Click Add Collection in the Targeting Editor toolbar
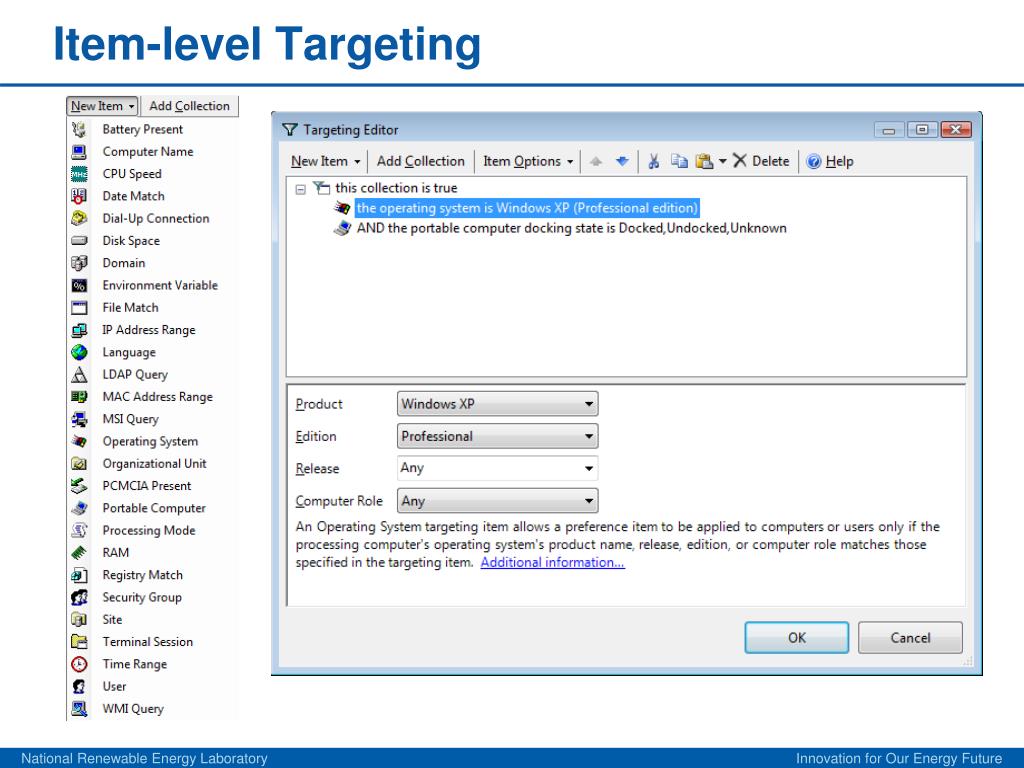The width and height of the screenshot is (1024, 768). coord(421,161)
